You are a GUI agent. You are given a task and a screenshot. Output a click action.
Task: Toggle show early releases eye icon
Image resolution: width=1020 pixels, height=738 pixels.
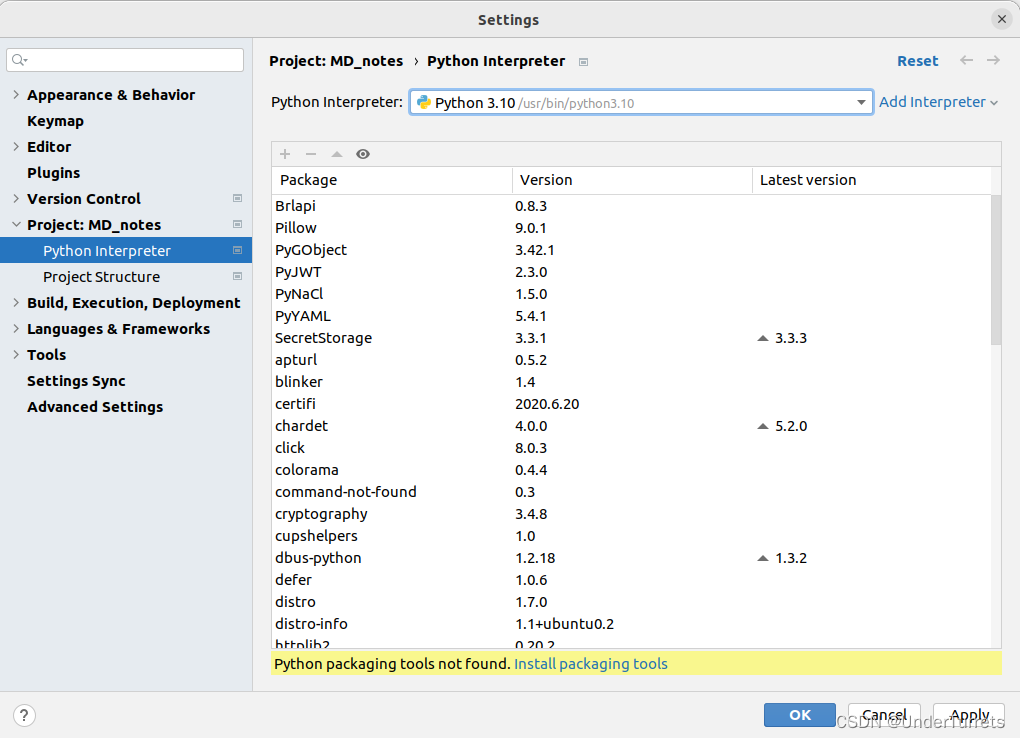(363, 154)
